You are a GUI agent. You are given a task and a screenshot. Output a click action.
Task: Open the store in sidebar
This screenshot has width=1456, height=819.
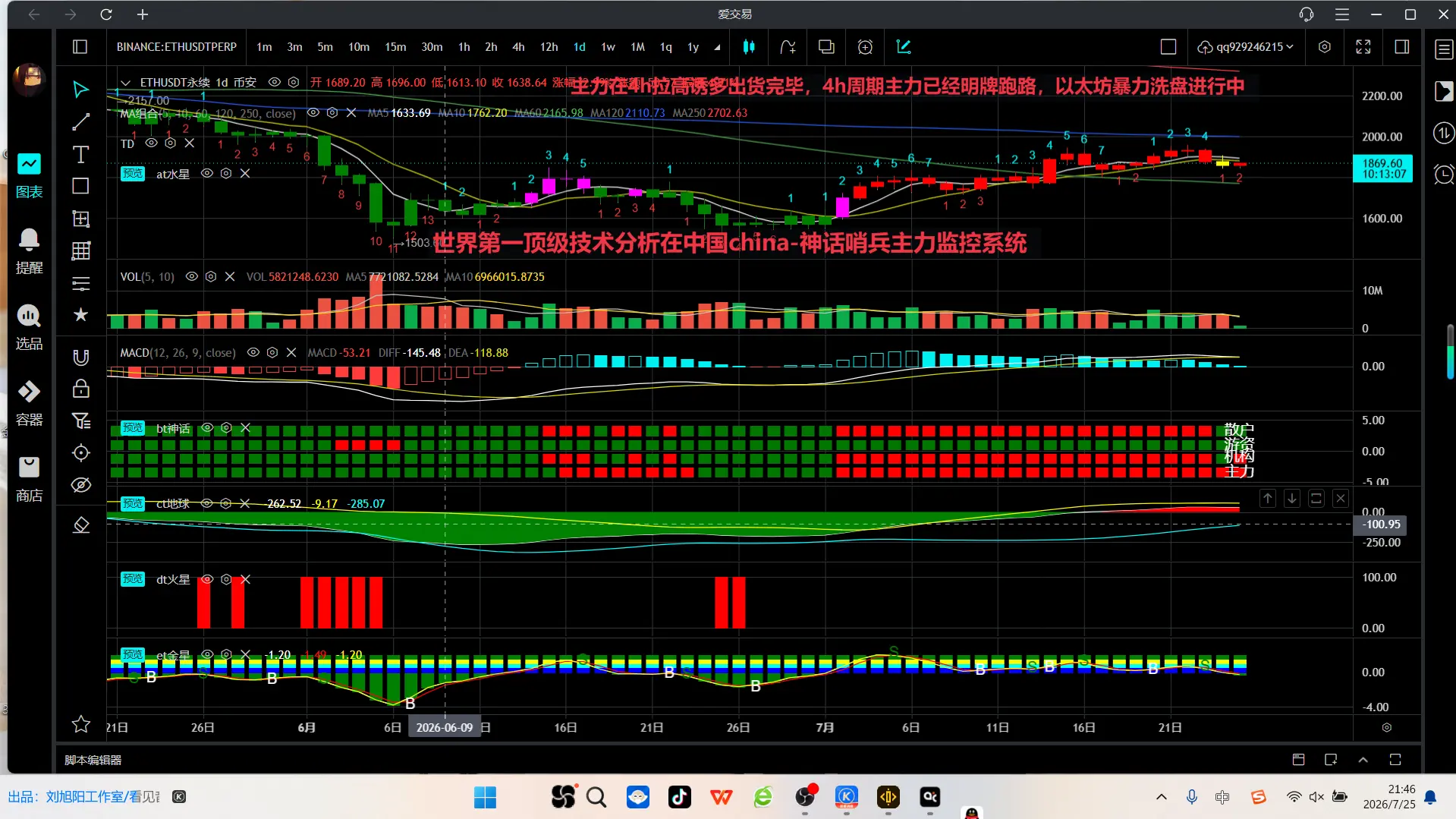click(x=29, y=479)
